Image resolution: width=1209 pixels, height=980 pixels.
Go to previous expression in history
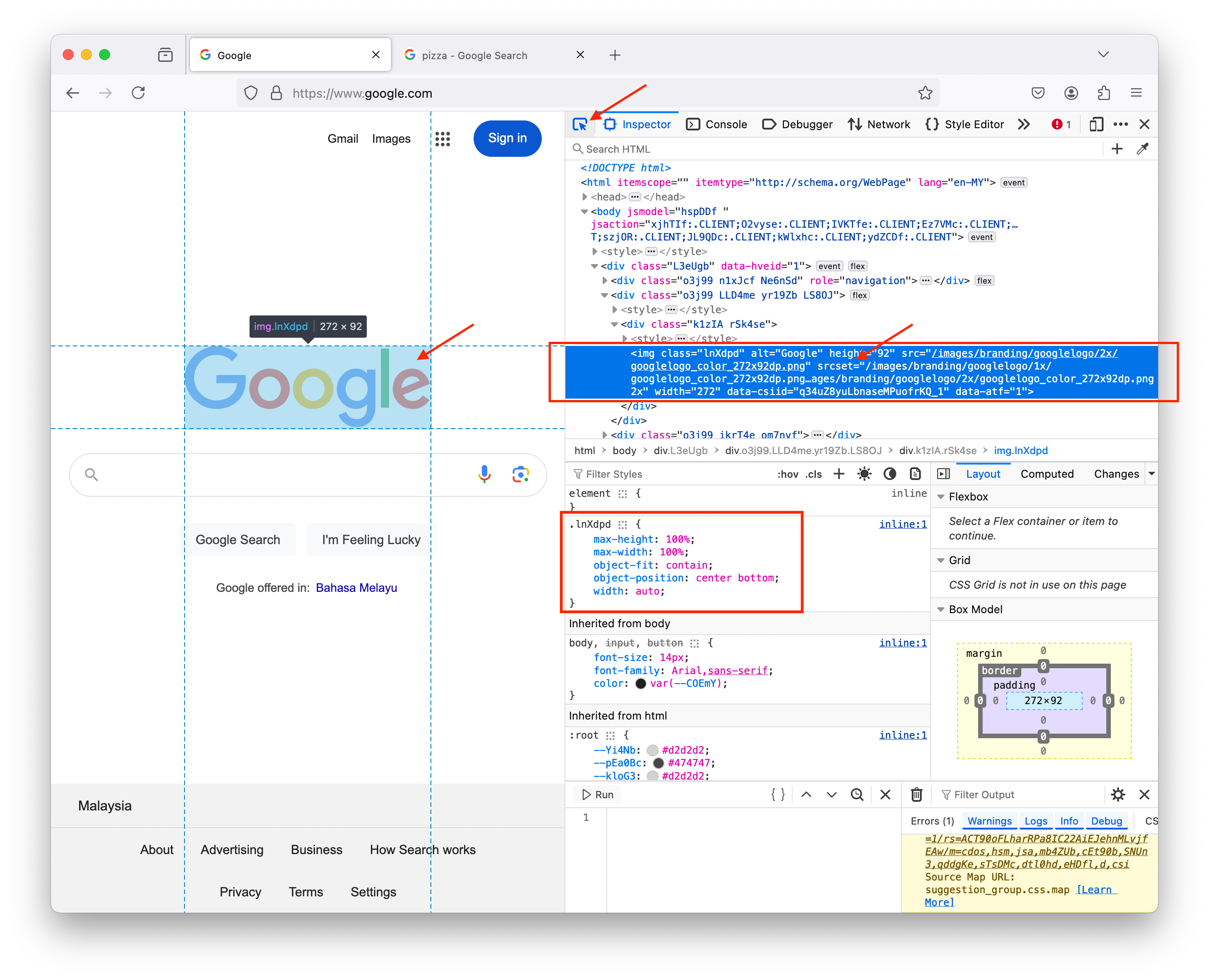[x=806, y=794]
